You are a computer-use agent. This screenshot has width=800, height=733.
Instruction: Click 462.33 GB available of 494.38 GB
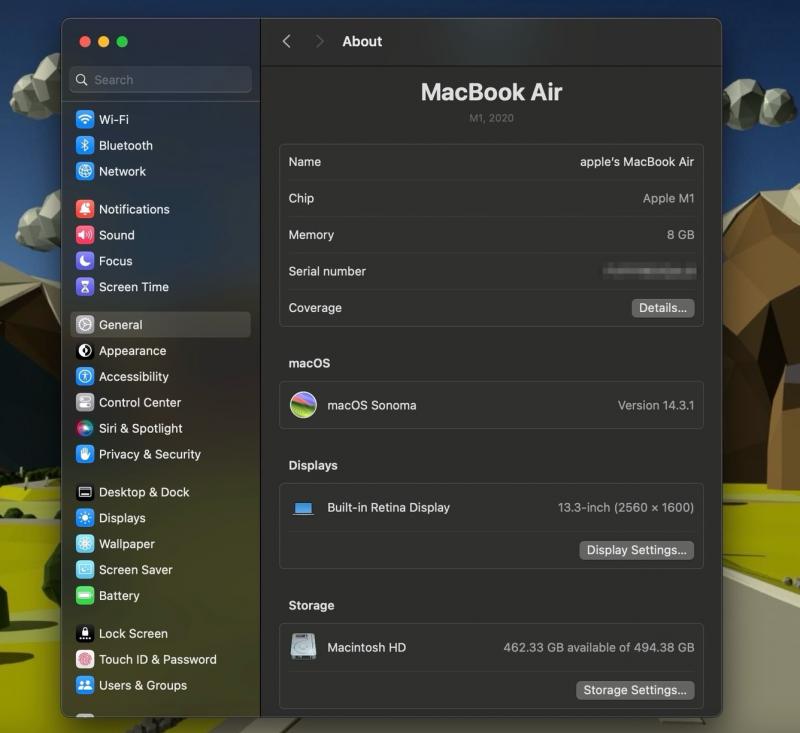coord(598,647)
